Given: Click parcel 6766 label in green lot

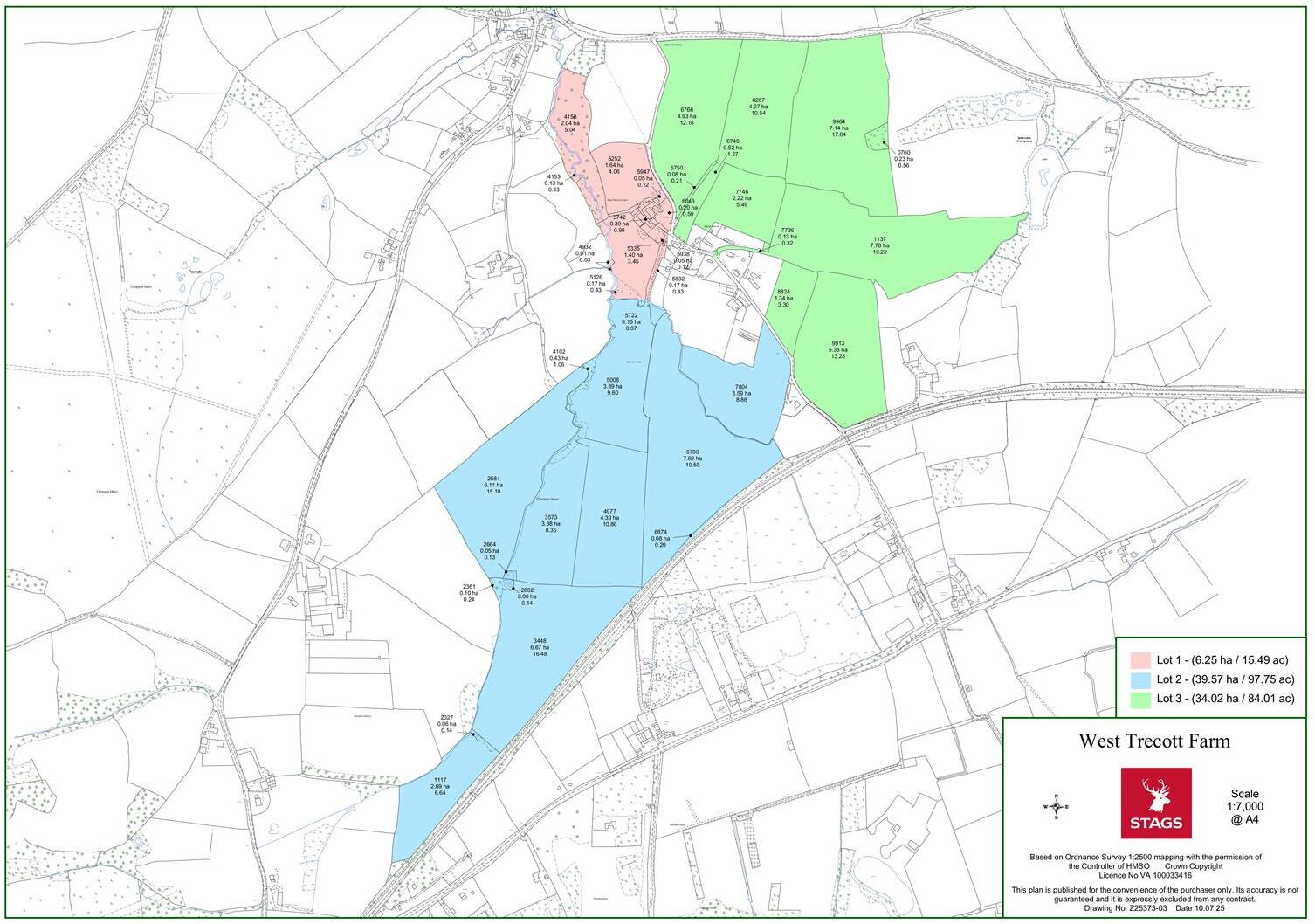Looking at the screenshot, I should pyautogui.click(x=687, y=116).
